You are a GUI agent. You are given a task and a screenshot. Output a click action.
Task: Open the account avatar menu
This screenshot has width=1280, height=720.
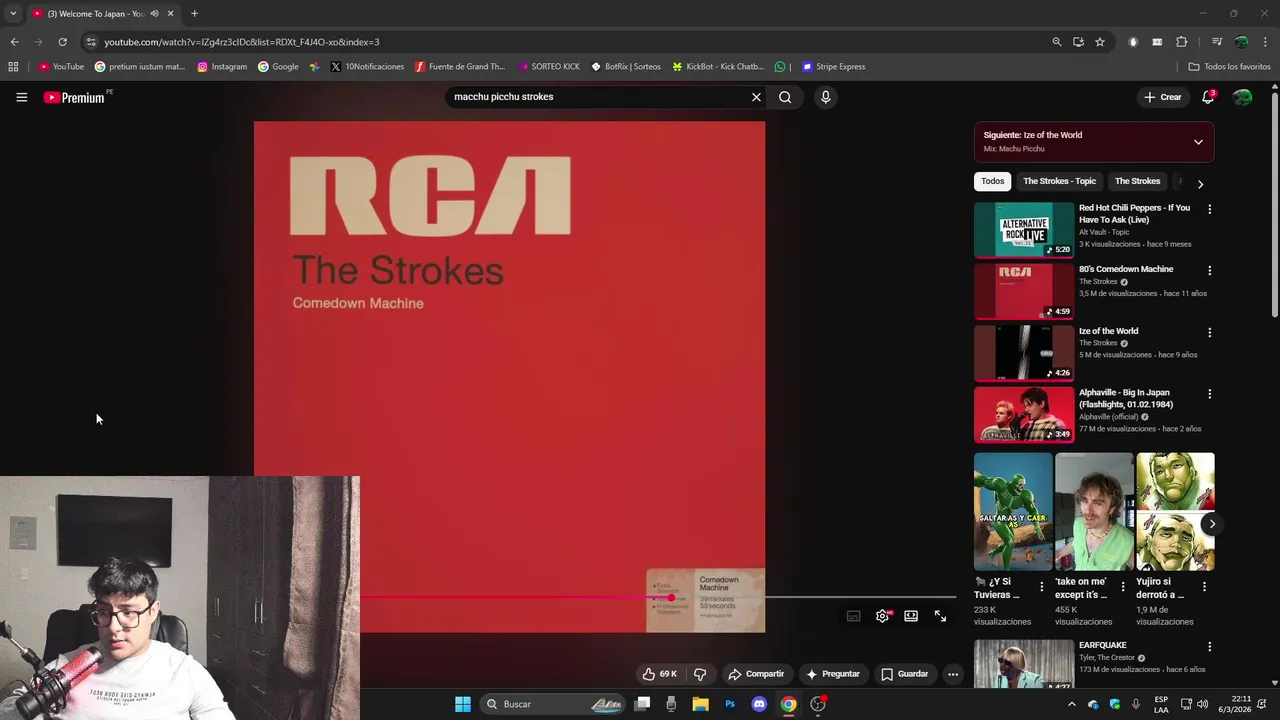pyautogui.click(x=1242, y=97)
